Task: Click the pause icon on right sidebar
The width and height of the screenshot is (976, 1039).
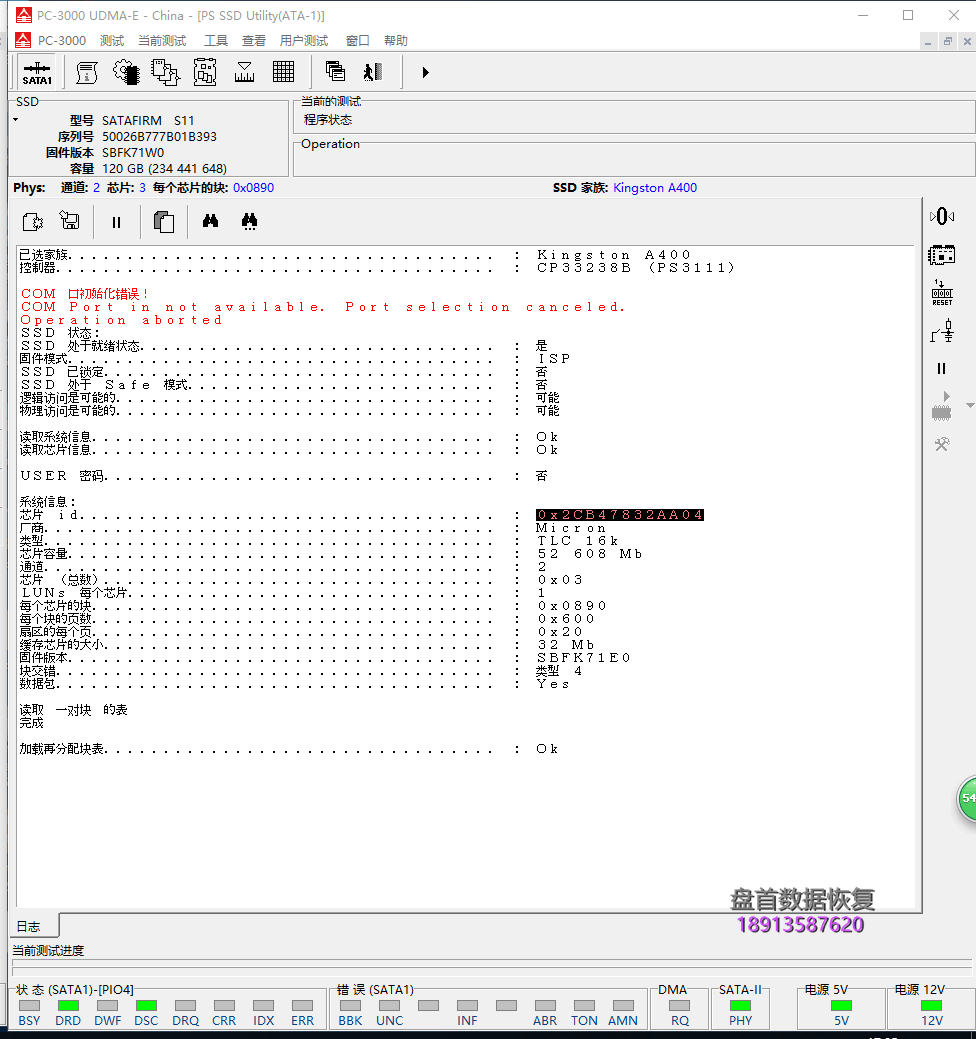Action: click(942, 368)
